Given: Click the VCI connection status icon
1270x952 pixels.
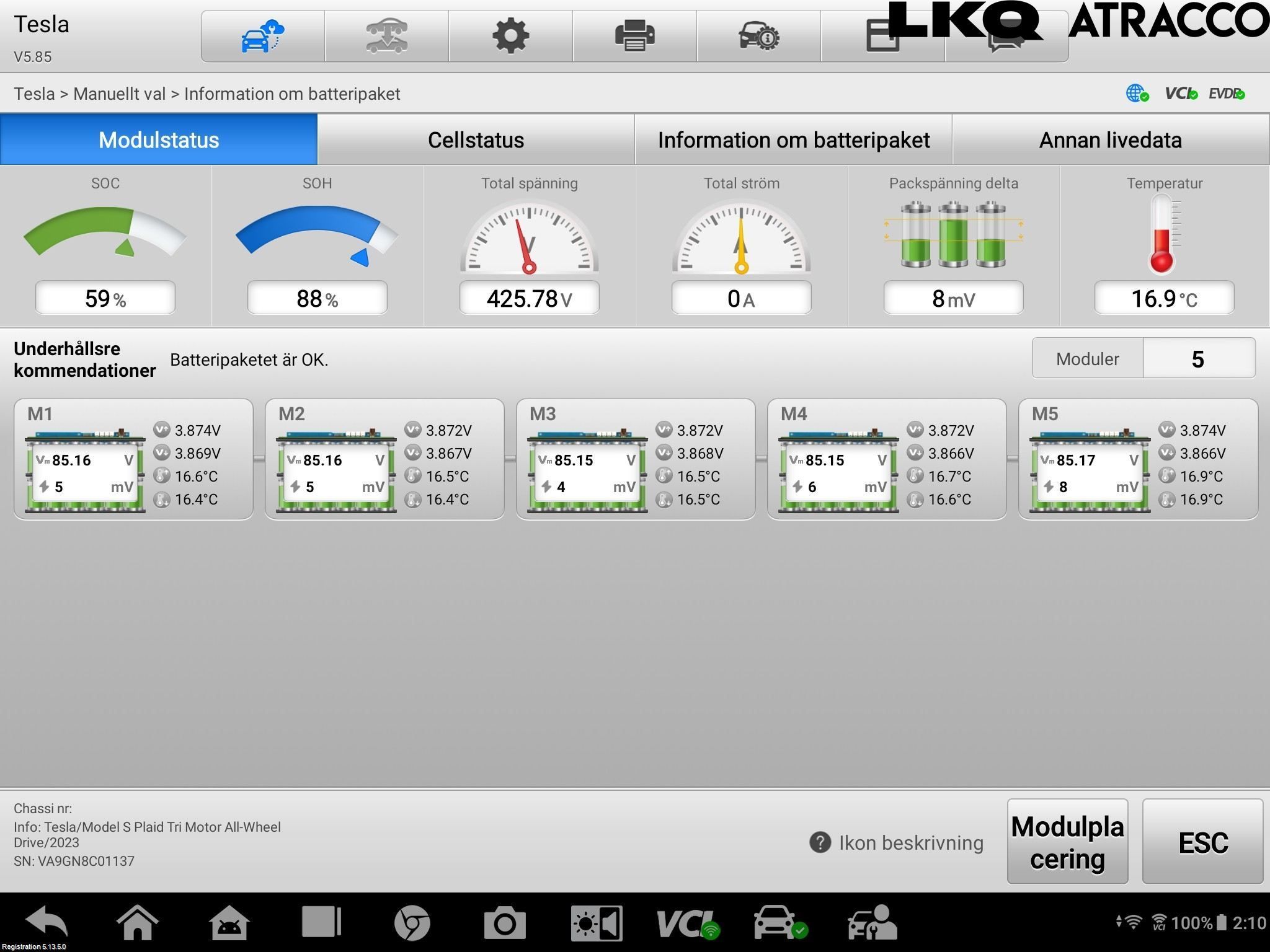Looking at the screenshot, I should pos(1181,94).
